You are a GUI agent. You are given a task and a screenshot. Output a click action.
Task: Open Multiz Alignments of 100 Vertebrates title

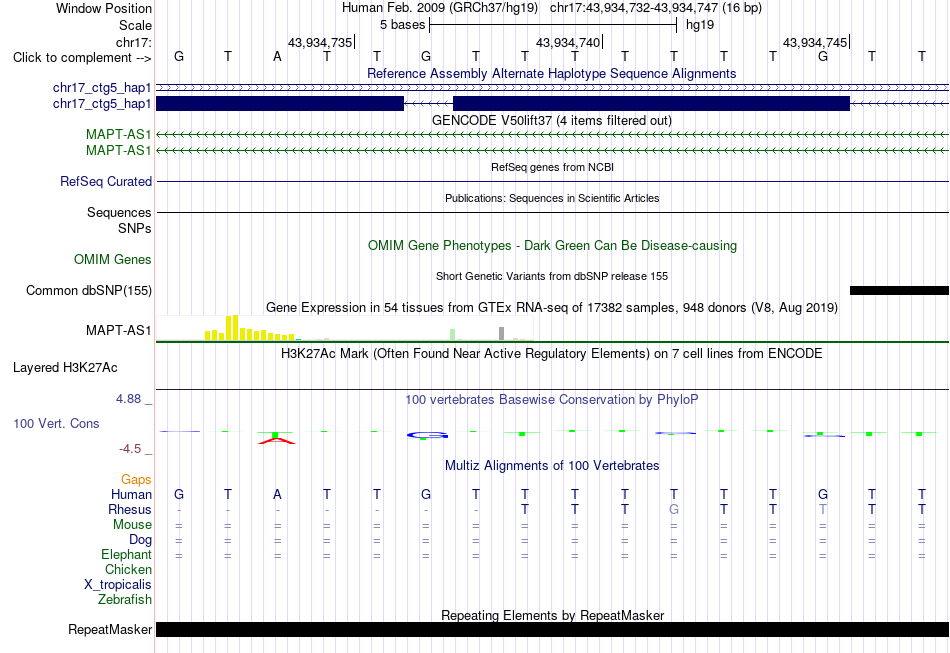pyautogui.click(x=552, y=465)
